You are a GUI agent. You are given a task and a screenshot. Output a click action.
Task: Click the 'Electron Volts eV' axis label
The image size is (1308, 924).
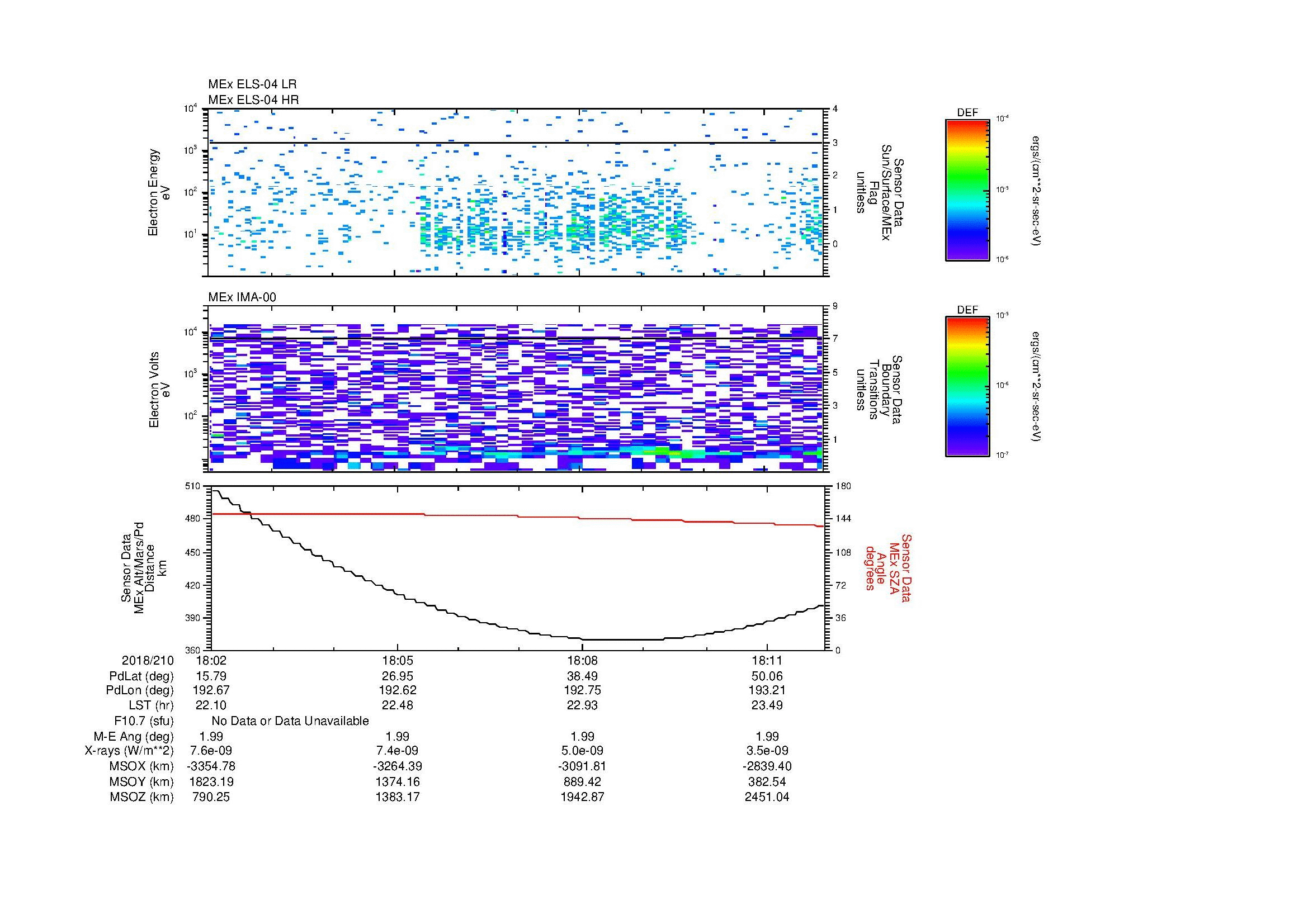(x=159, y=390)
